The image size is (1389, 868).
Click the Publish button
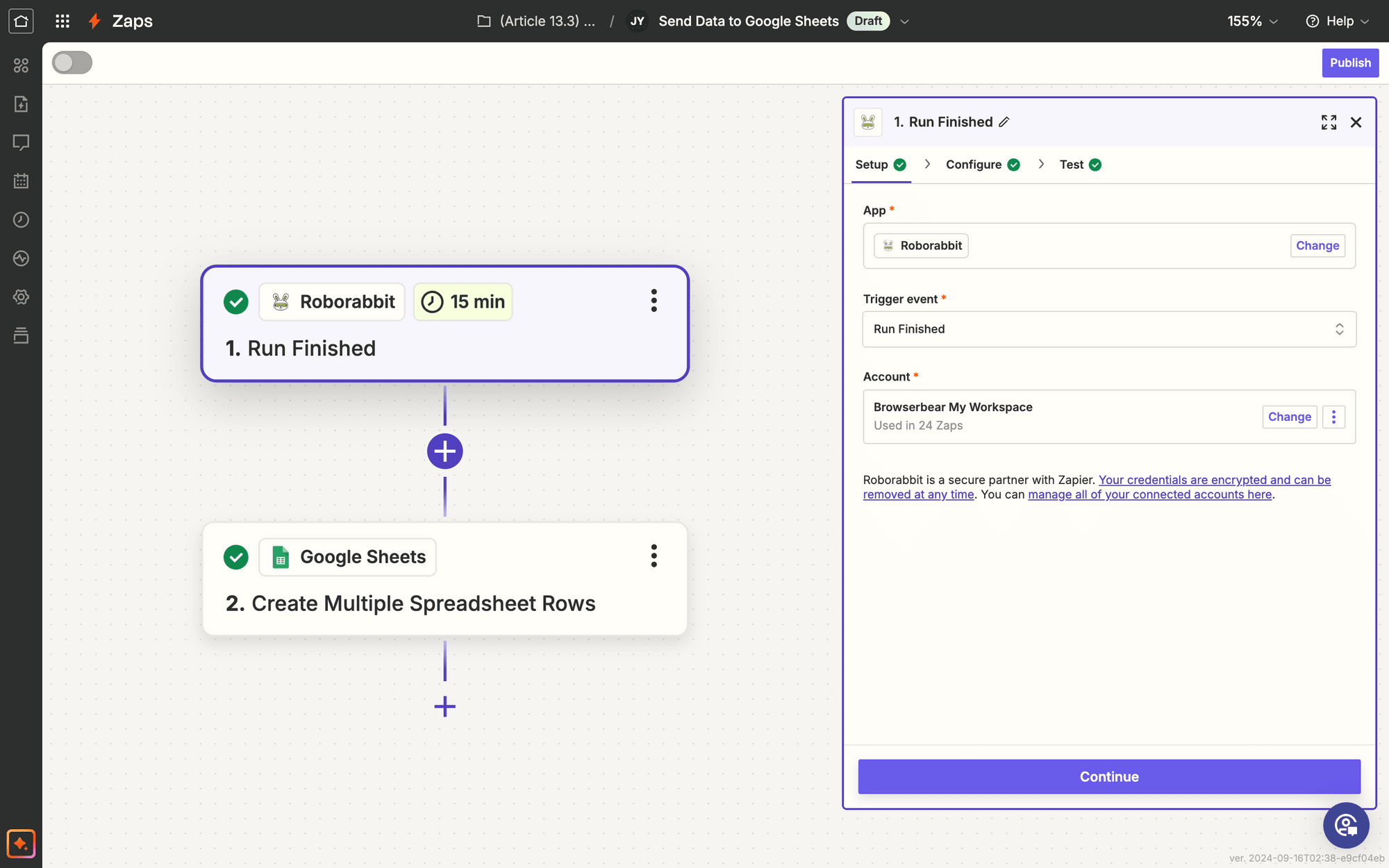1349,62
